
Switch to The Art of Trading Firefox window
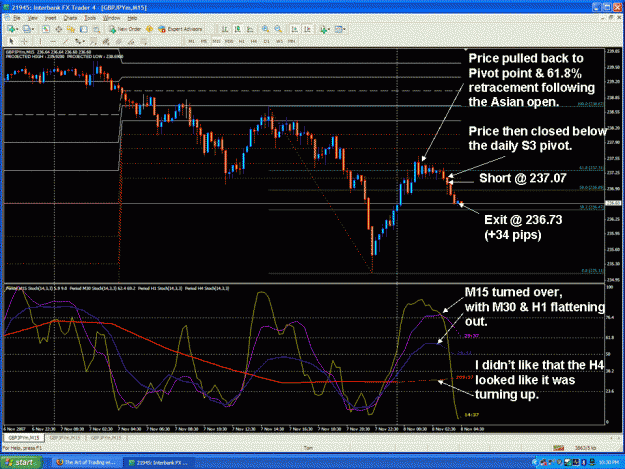pos(86,462)
